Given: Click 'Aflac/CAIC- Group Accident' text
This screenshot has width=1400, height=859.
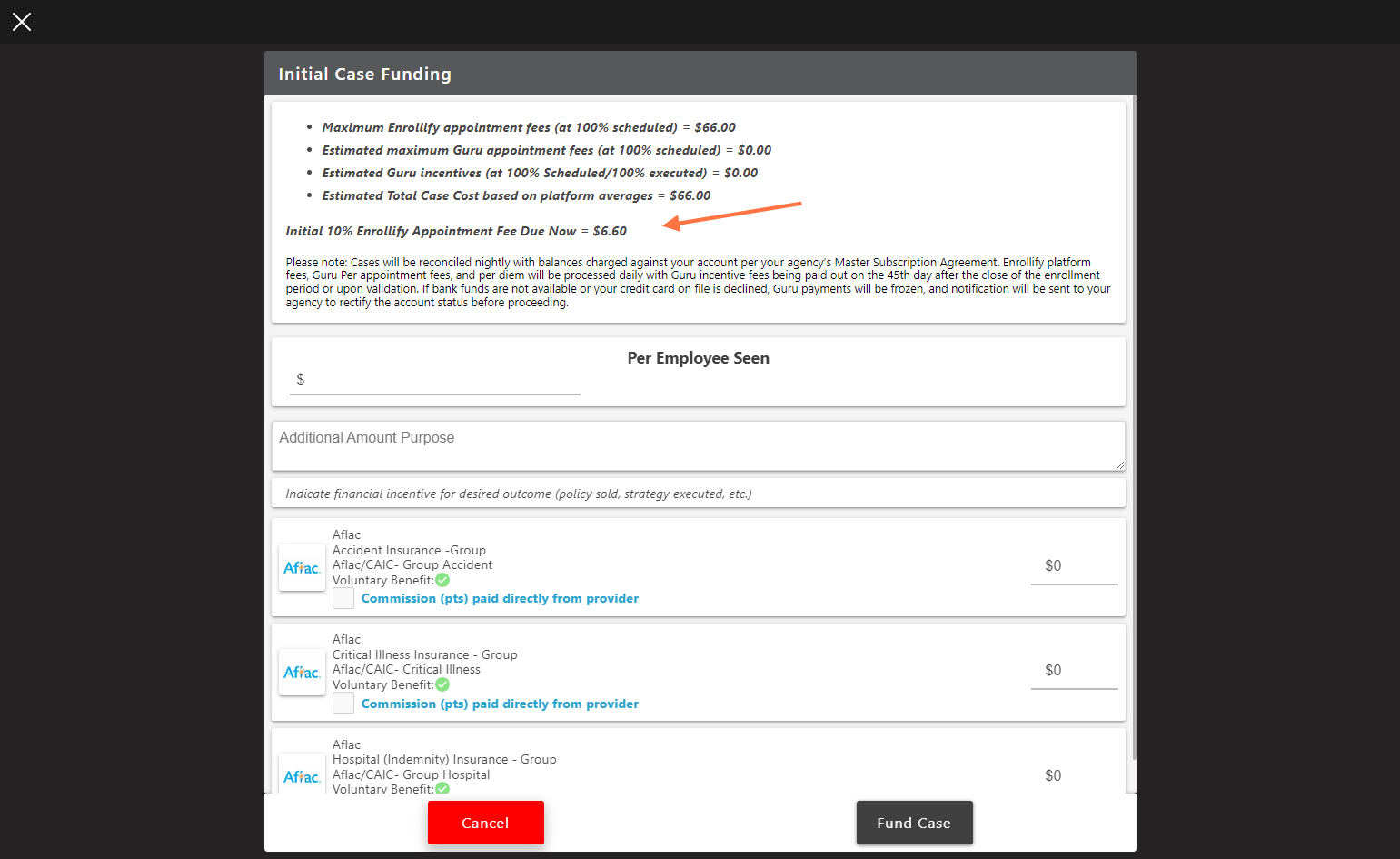Looking at the screenshot, I should click(x=412, y=564).
